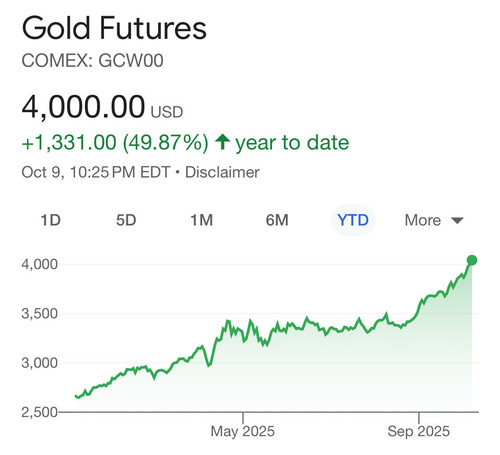Click the green up arrow icon

tap(222, 142)
